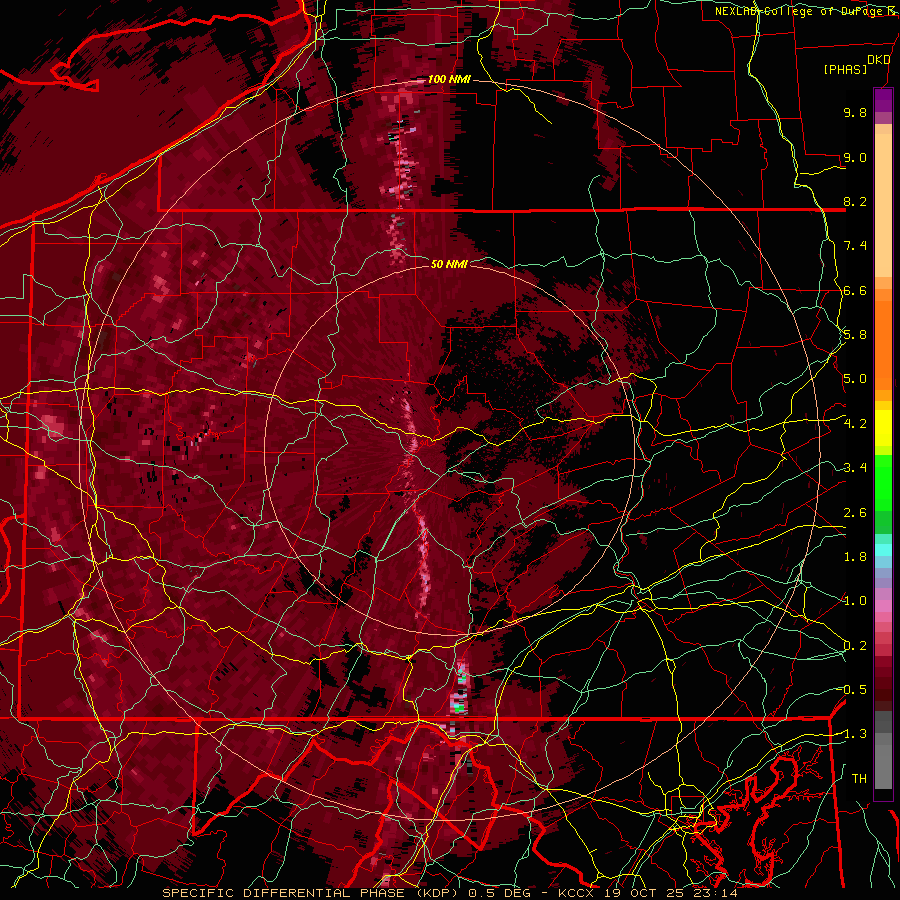This screenshot has height=900, width=900.
Task: Click the 9.8 value on the legend
Action: tap(855, 112)
